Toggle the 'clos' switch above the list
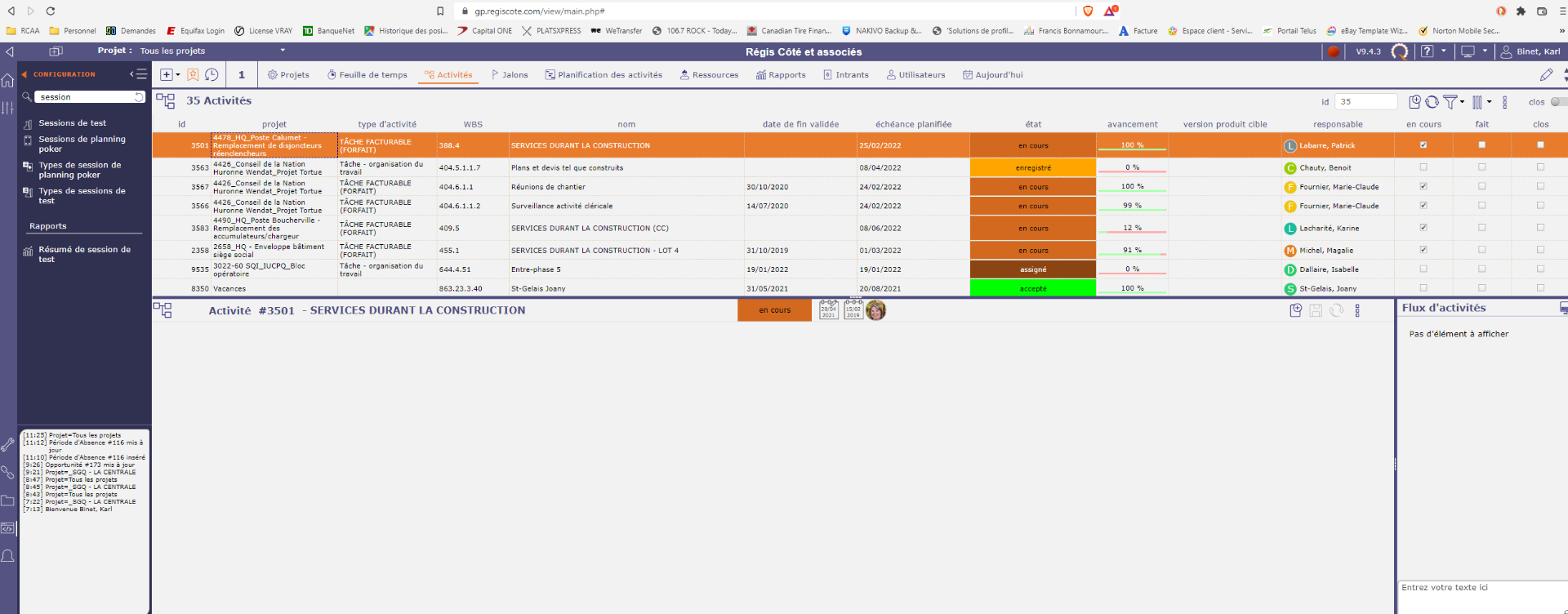This screenshot has height=614, width=1568. [1558, 102]
